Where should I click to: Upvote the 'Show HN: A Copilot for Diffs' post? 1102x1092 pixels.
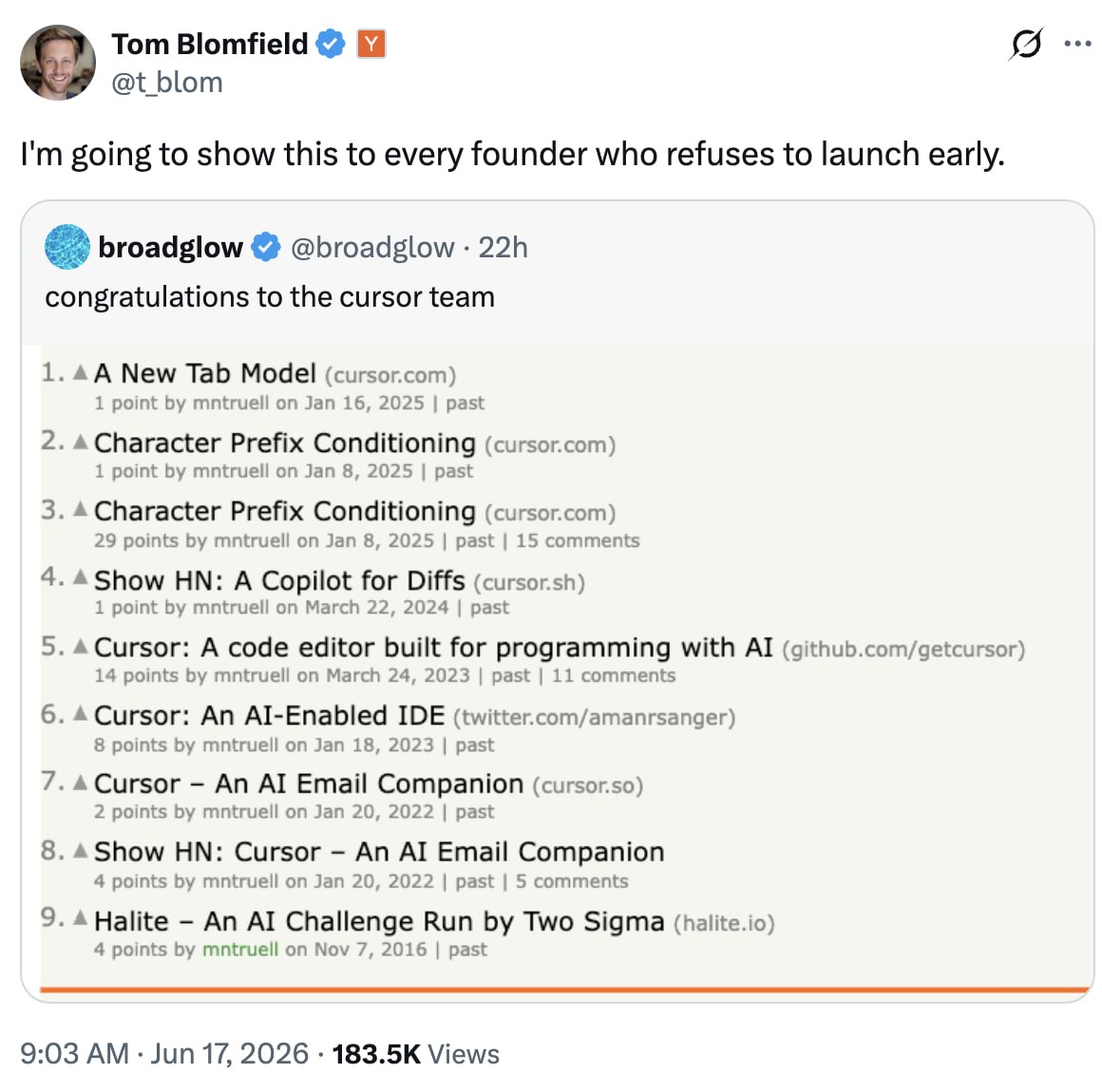tap(81, 577)
